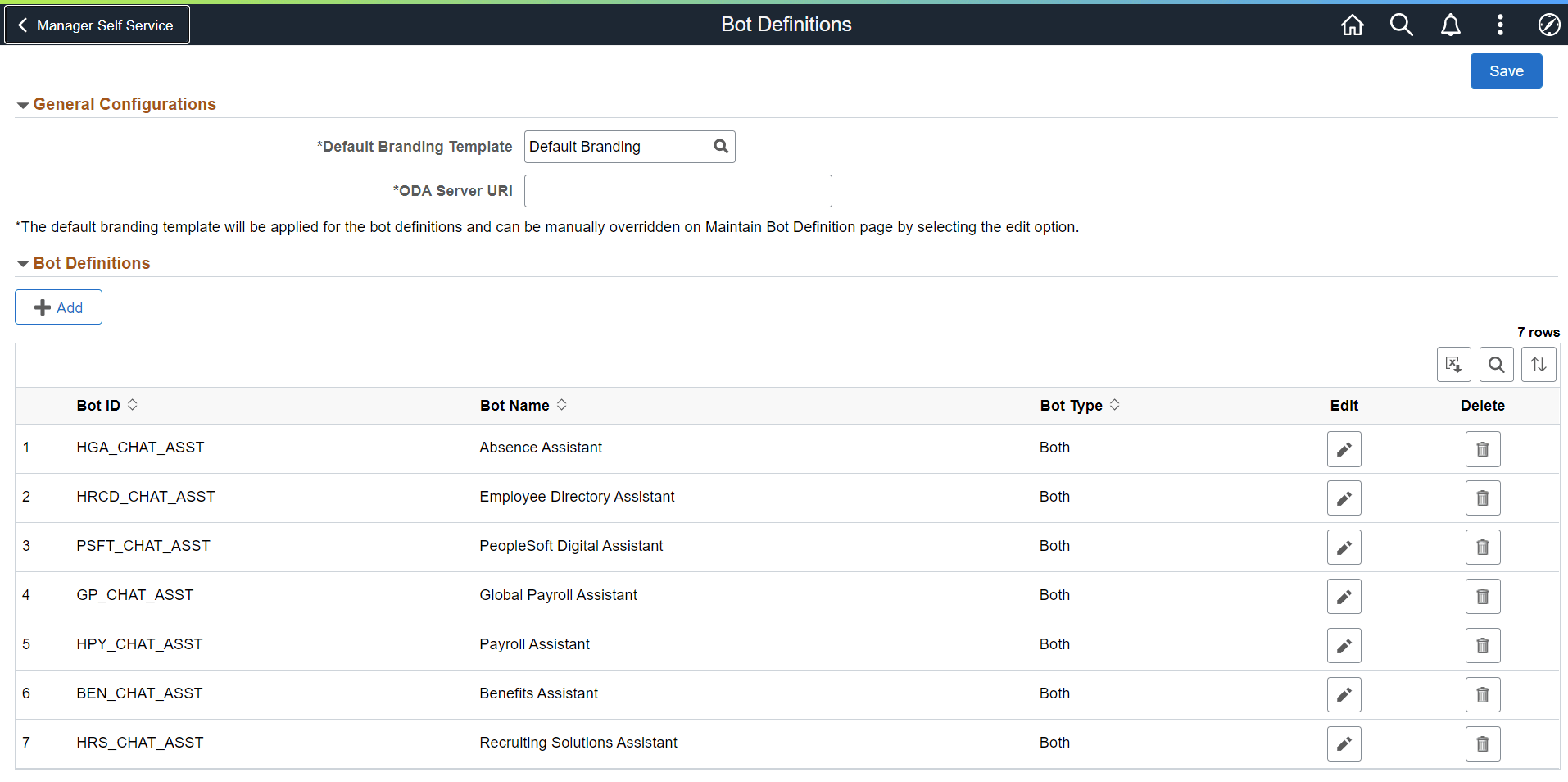1568x782 pixels.
Task: Save the bot definitions
Action: point(1506,70)
